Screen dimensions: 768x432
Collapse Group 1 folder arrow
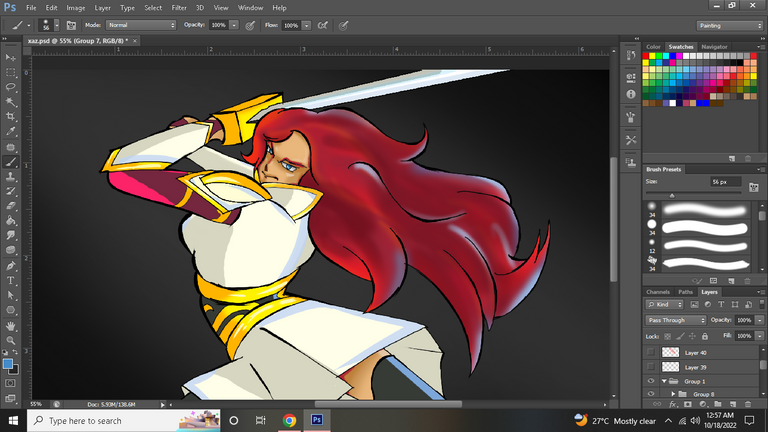pyautogui.click(x=664, y=381)
